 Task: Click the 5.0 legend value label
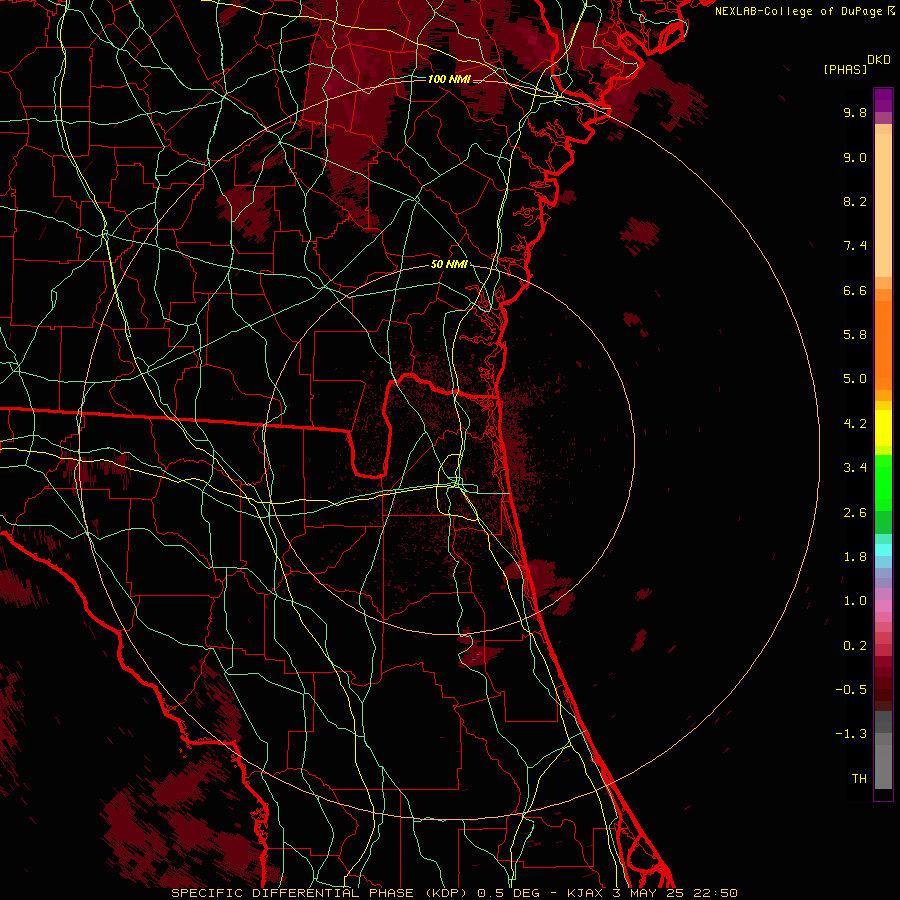click(855, 379)
